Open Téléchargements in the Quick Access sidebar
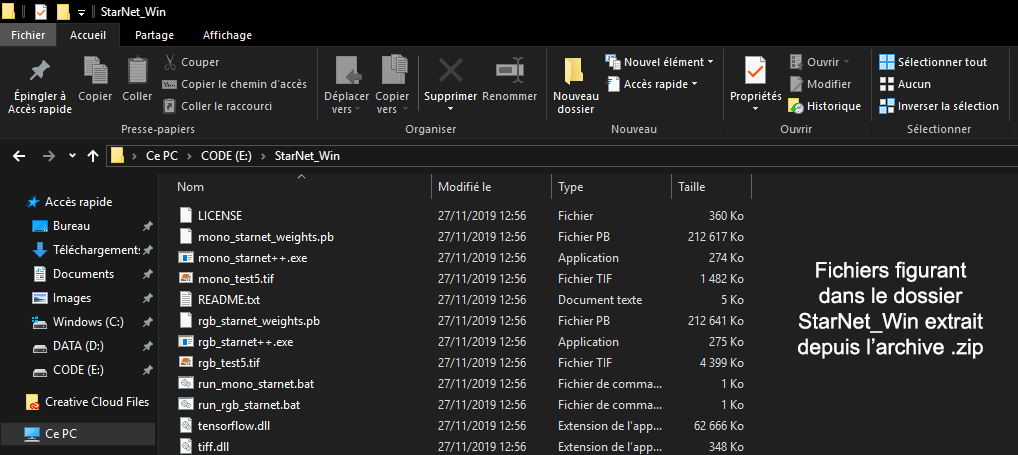The width and height of the screenshot is (1018, 455). tap(93, 250)
